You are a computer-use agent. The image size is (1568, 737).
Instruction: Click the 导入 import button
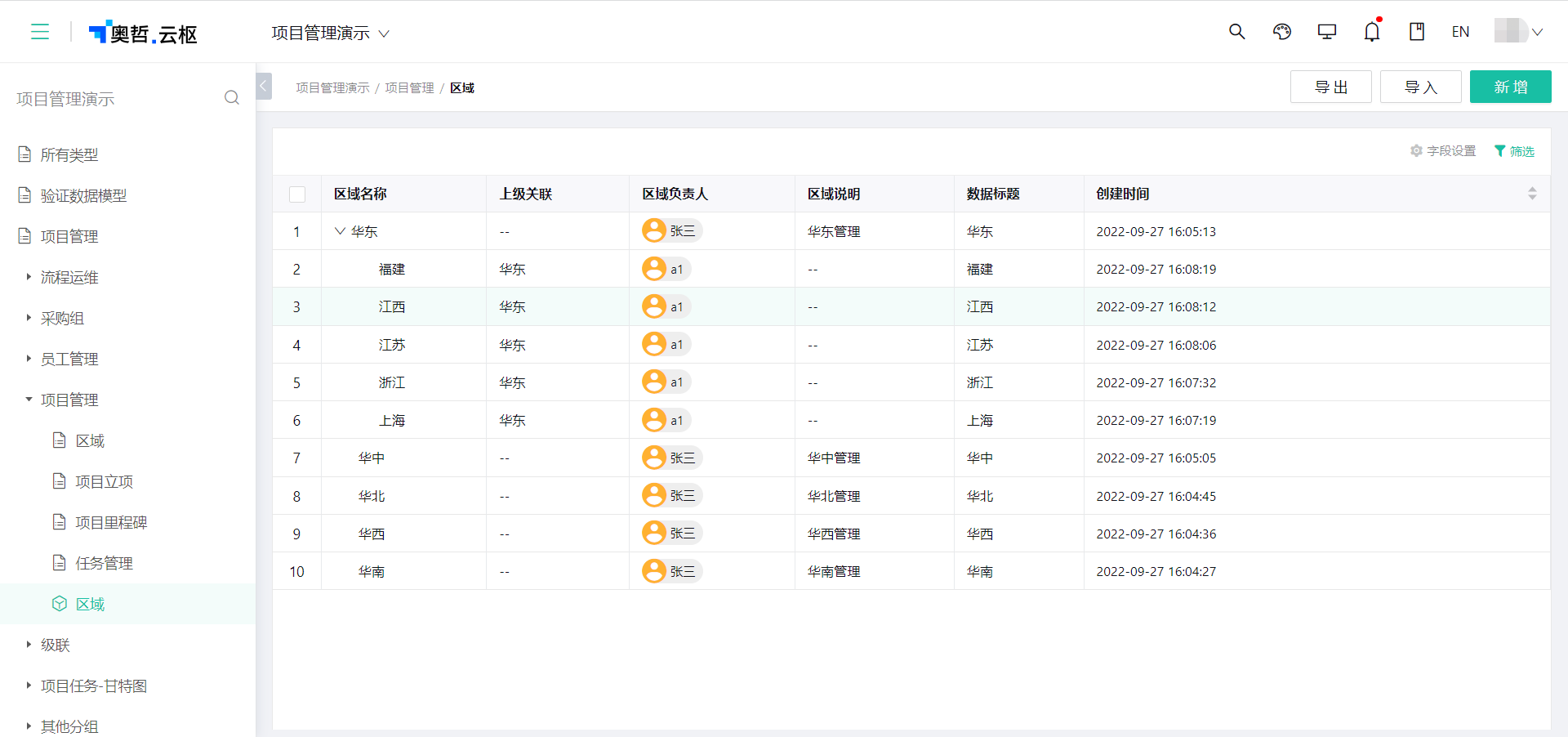coord(1421,87)
